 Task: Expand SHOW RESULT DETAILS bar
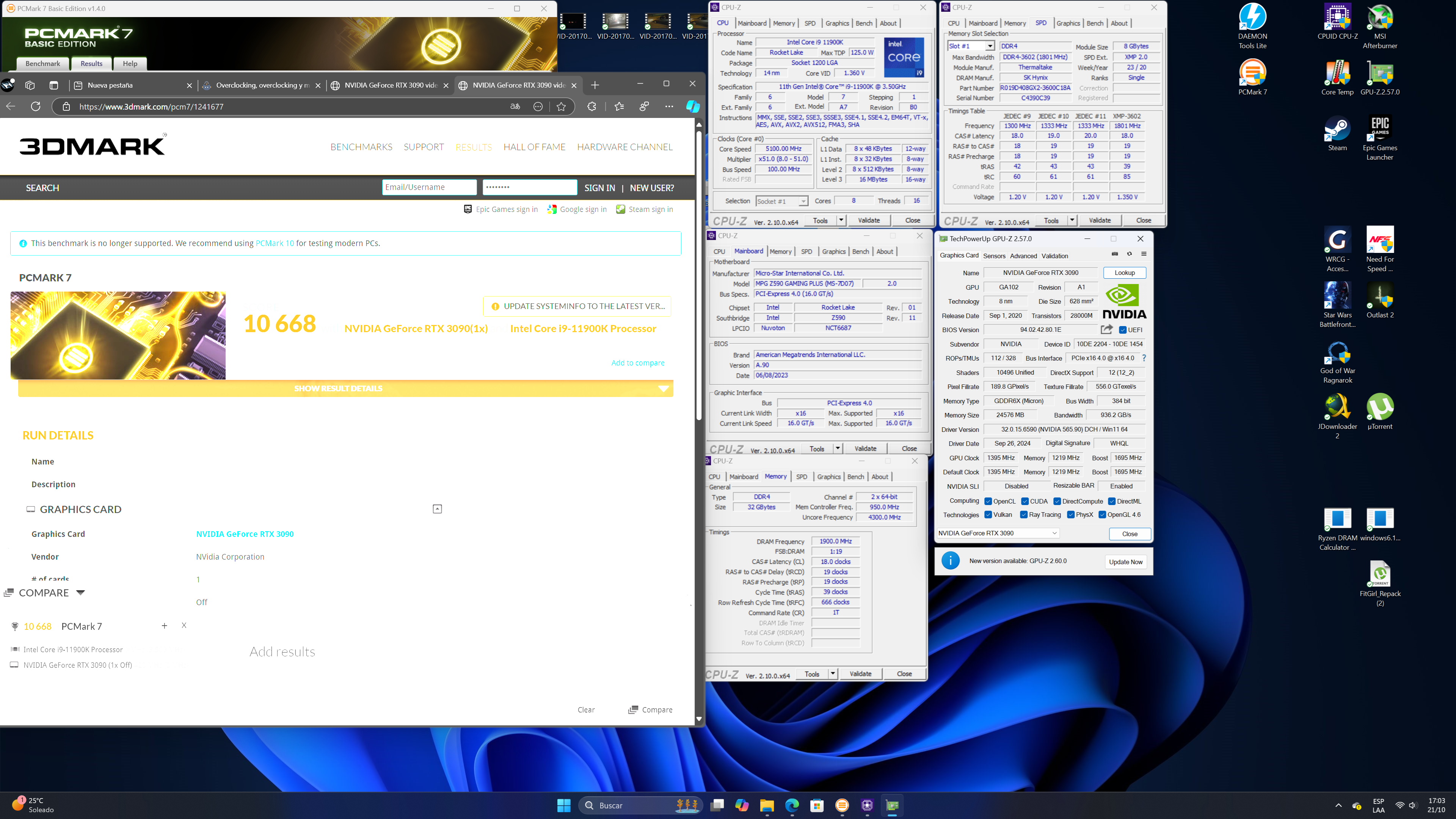pyautogui.click(x=345, y=388)
